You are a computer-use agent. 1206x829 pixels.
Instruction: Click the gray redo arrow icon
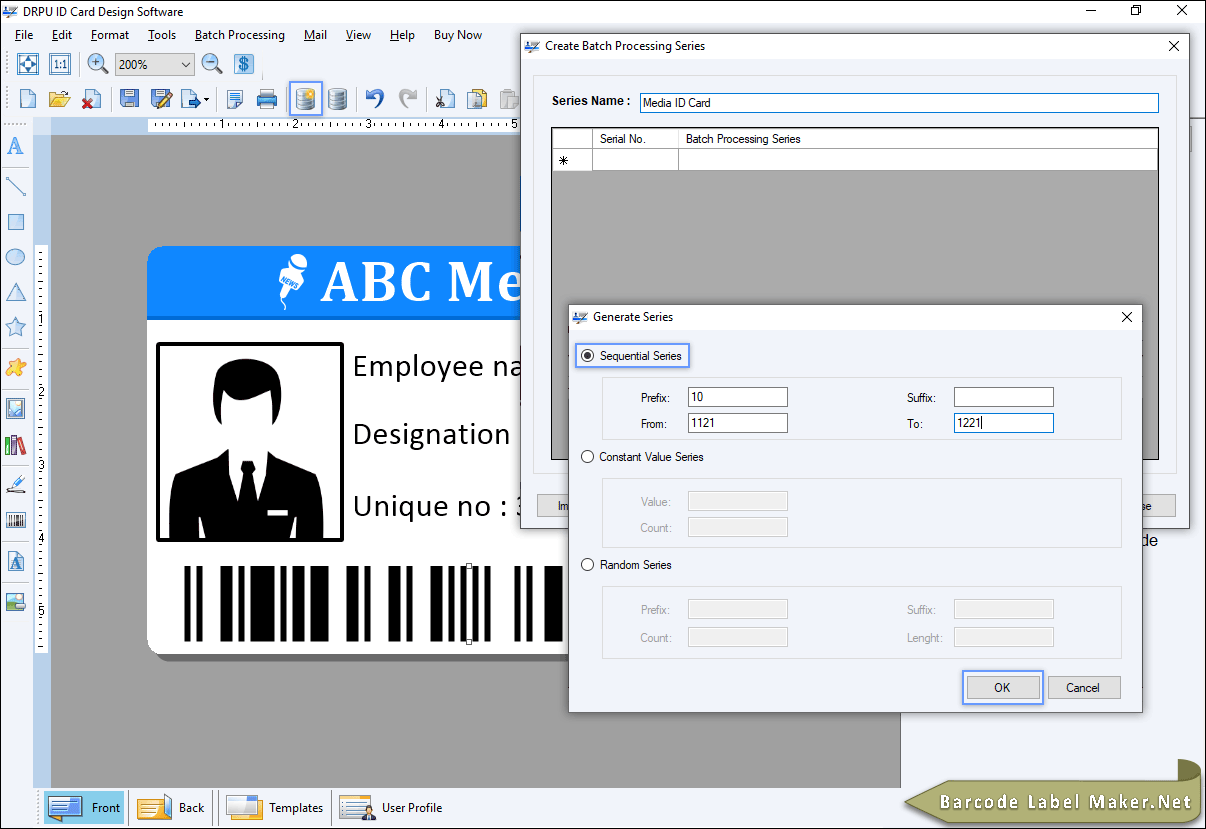point(408,99)
